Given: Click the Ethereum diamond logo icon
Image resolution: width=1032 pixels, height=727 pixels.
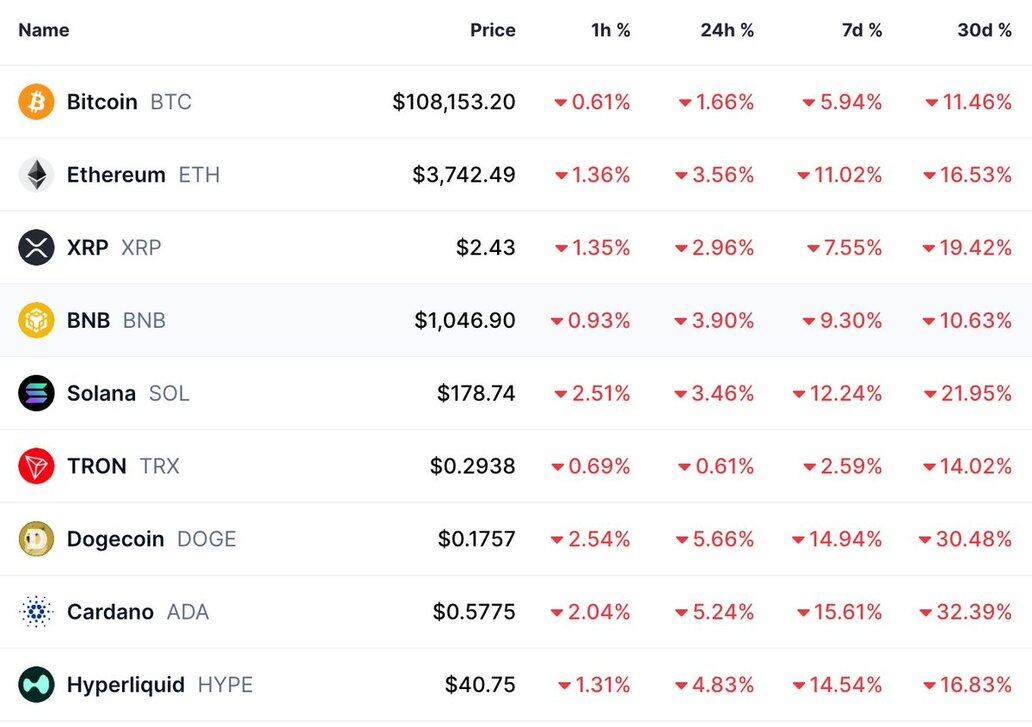Looking at the screenshot, I should point(36,175).
